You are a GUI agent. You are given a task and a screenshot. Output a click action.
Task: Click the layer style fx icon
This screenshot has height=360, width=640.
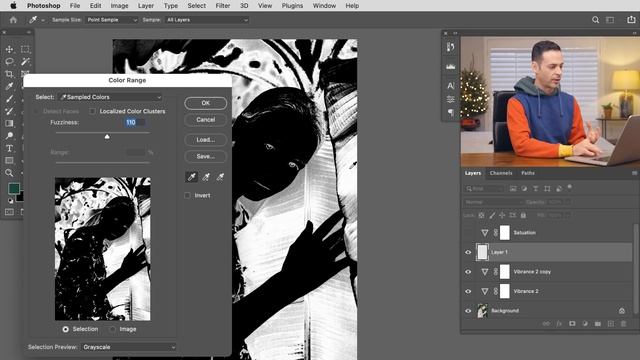pos(559,324)
